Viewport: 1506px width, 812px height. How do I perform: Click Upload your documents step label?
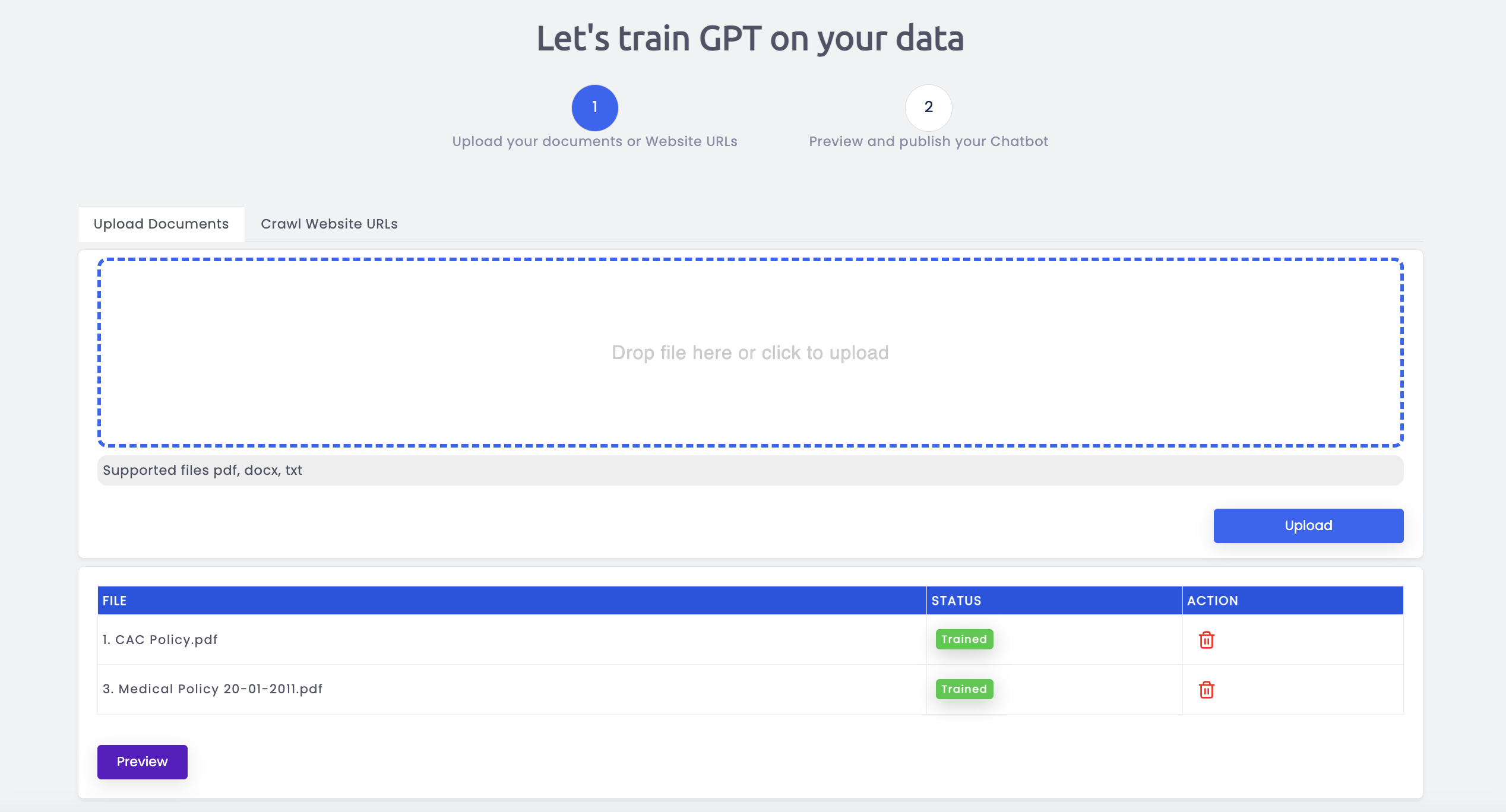[x=594, y=141]
